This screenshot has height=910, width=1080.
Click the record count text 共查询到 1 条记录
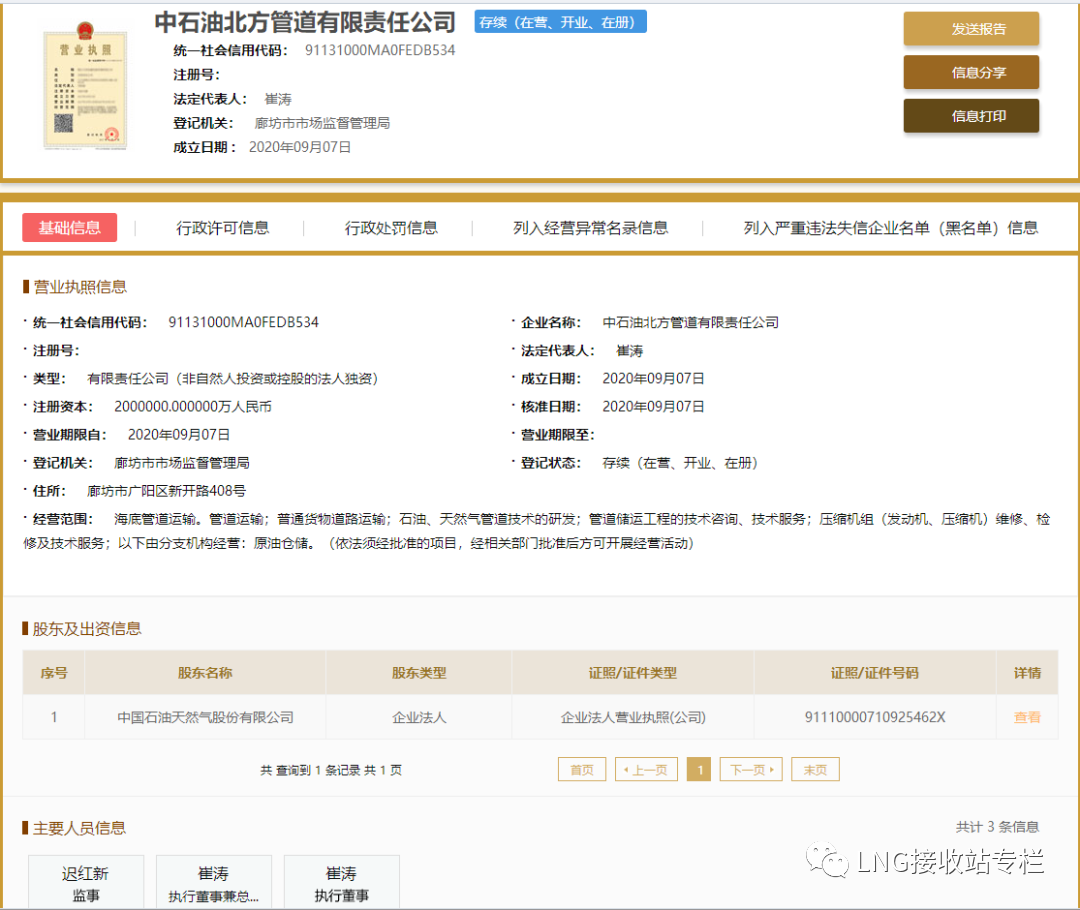tap(311, 770)
